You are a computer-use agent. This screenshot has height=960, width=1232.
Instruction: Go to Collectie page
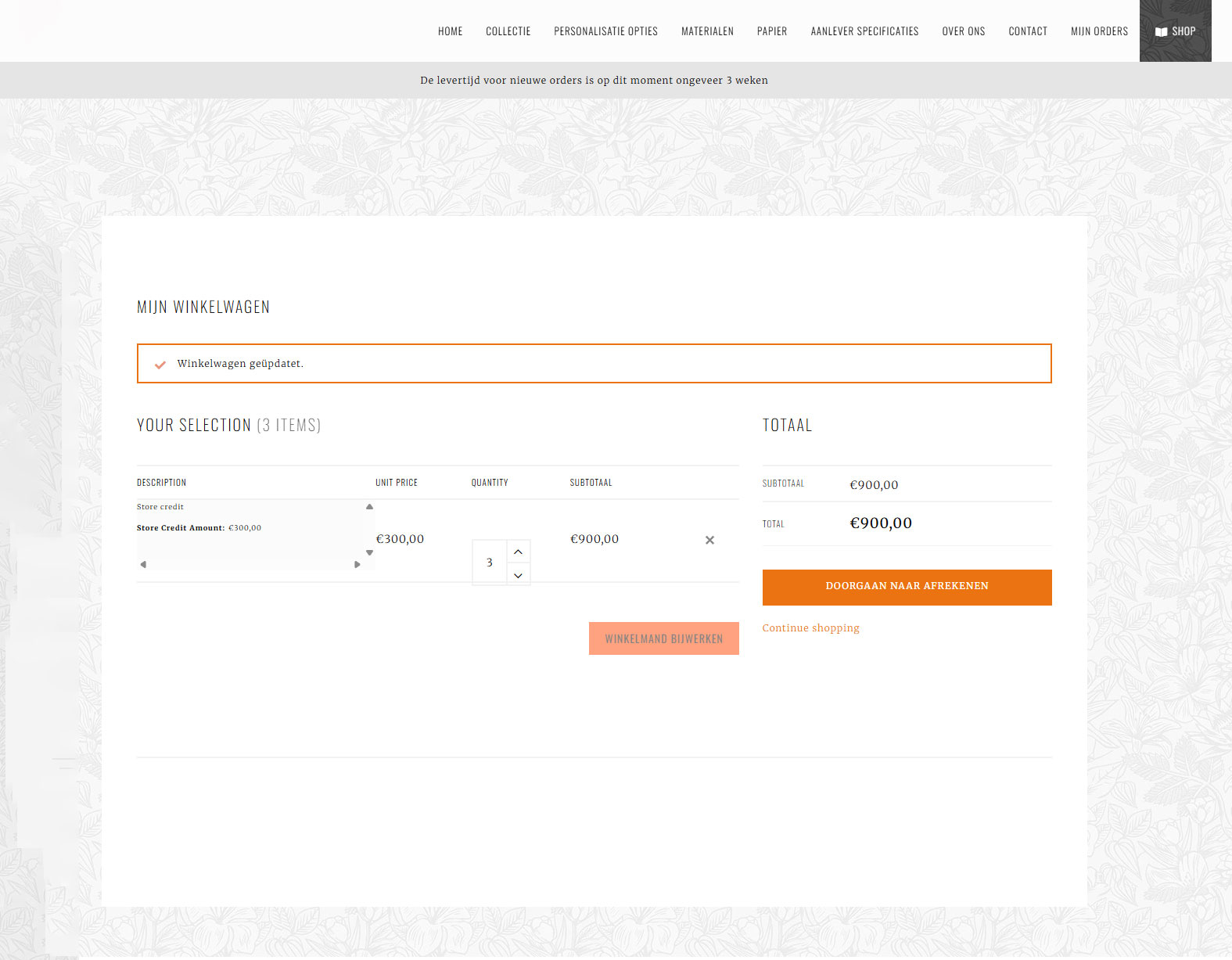508,31
